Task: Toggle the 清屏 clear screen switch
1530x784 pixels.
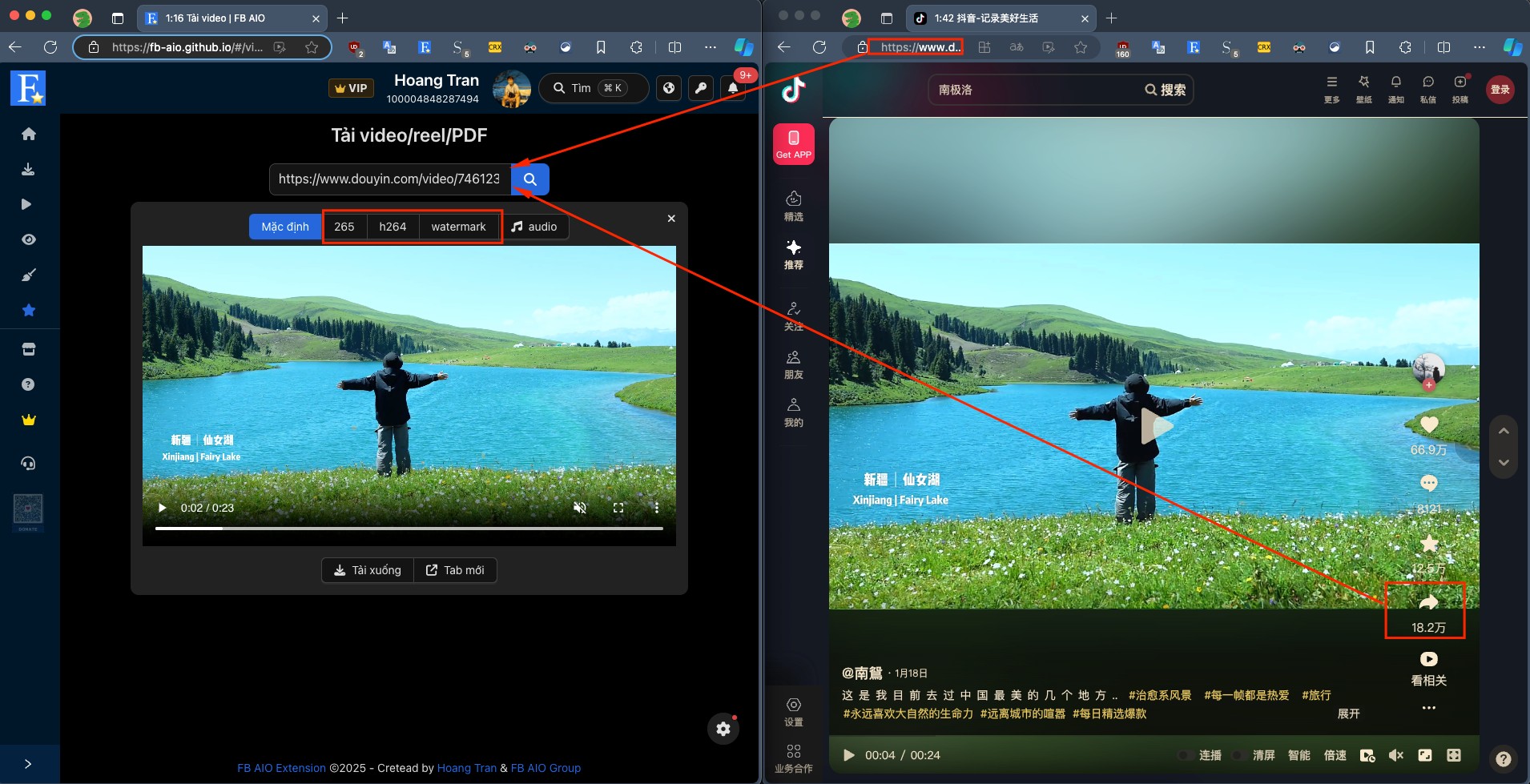Action: (x=1240, y=755)
